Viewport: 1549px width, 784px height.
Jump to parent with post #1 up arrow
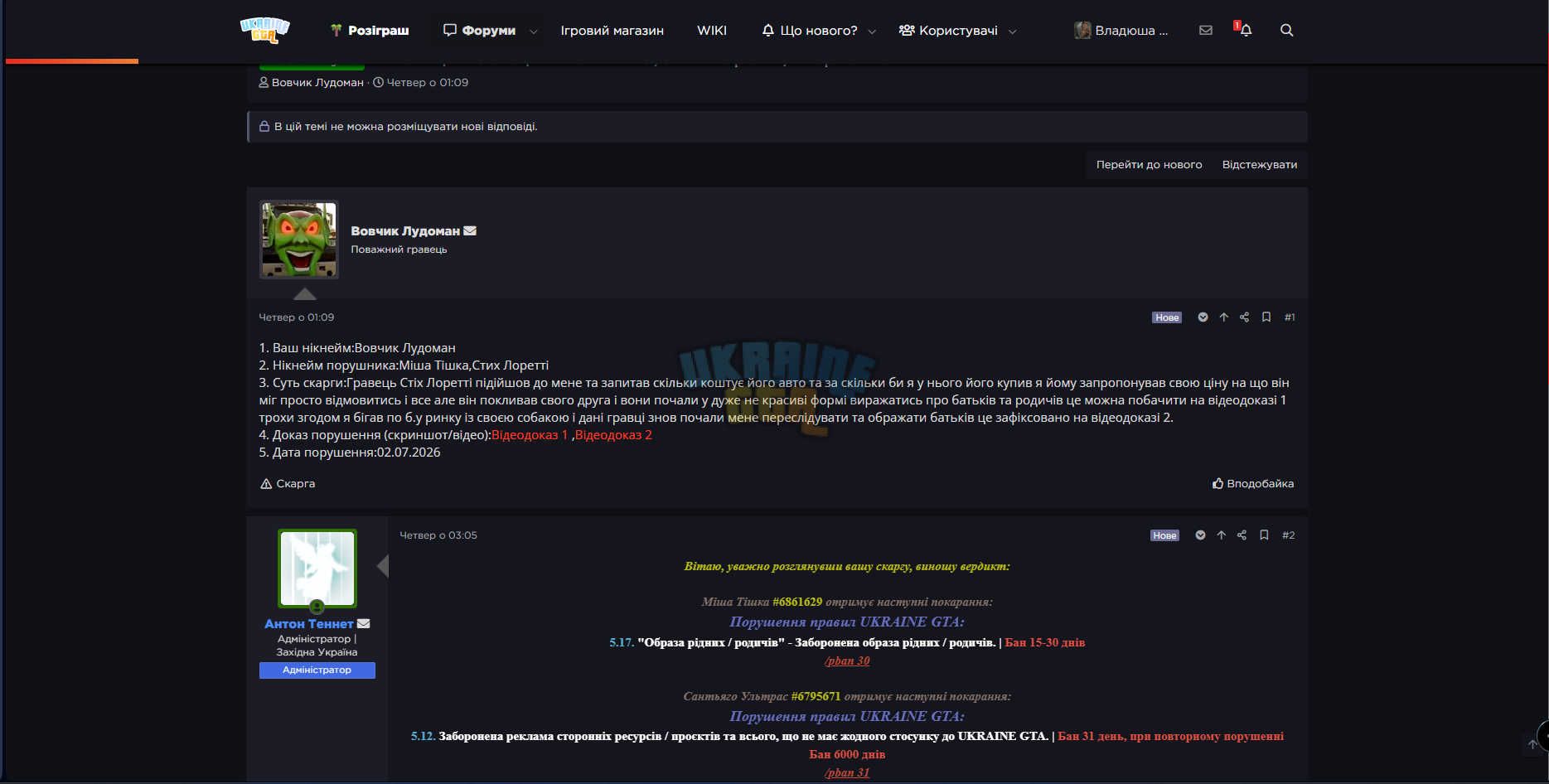point(1223,317)
